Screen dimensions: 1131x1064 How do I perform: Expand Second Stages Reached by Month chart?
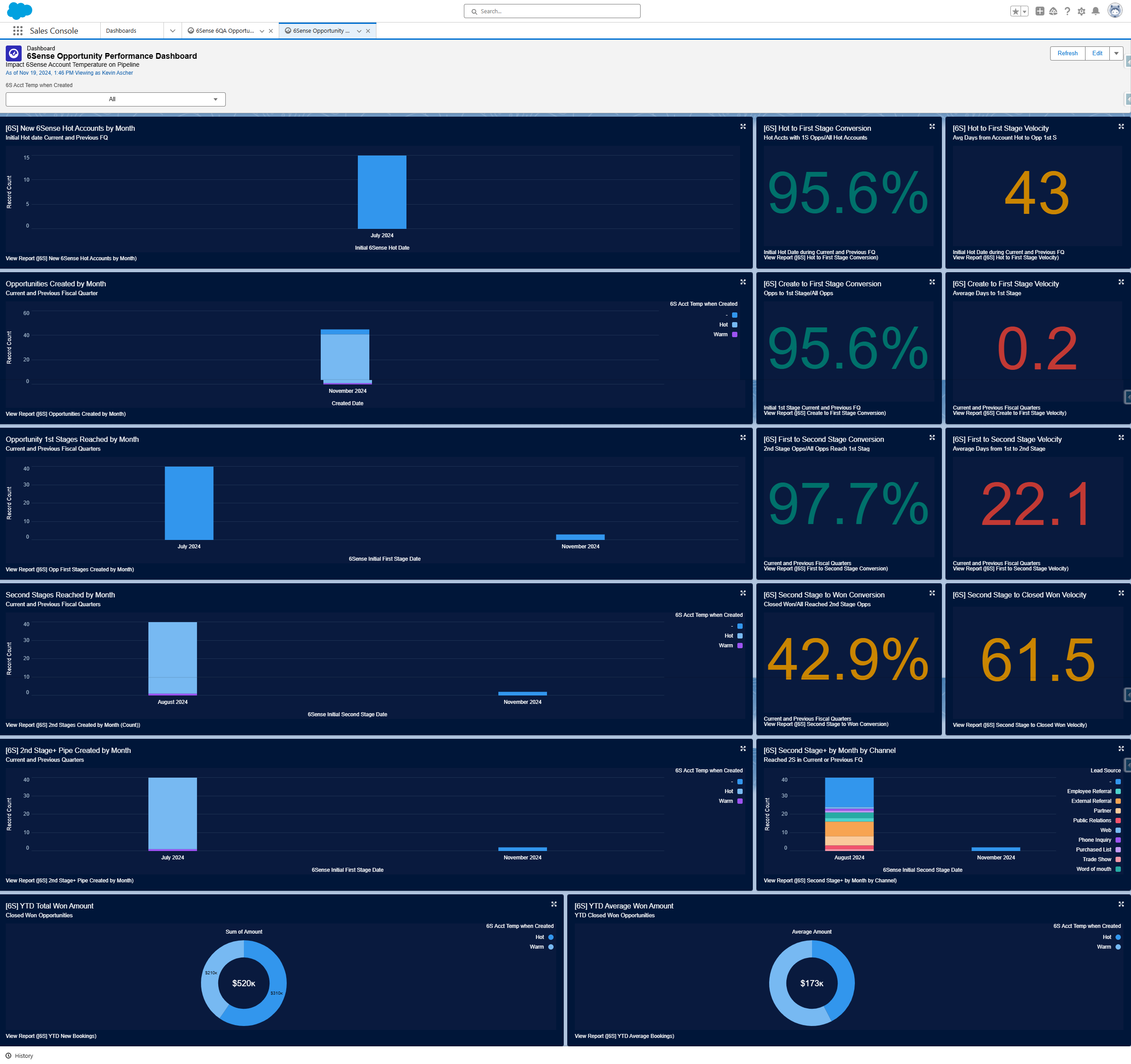click(x=742, y=593)
